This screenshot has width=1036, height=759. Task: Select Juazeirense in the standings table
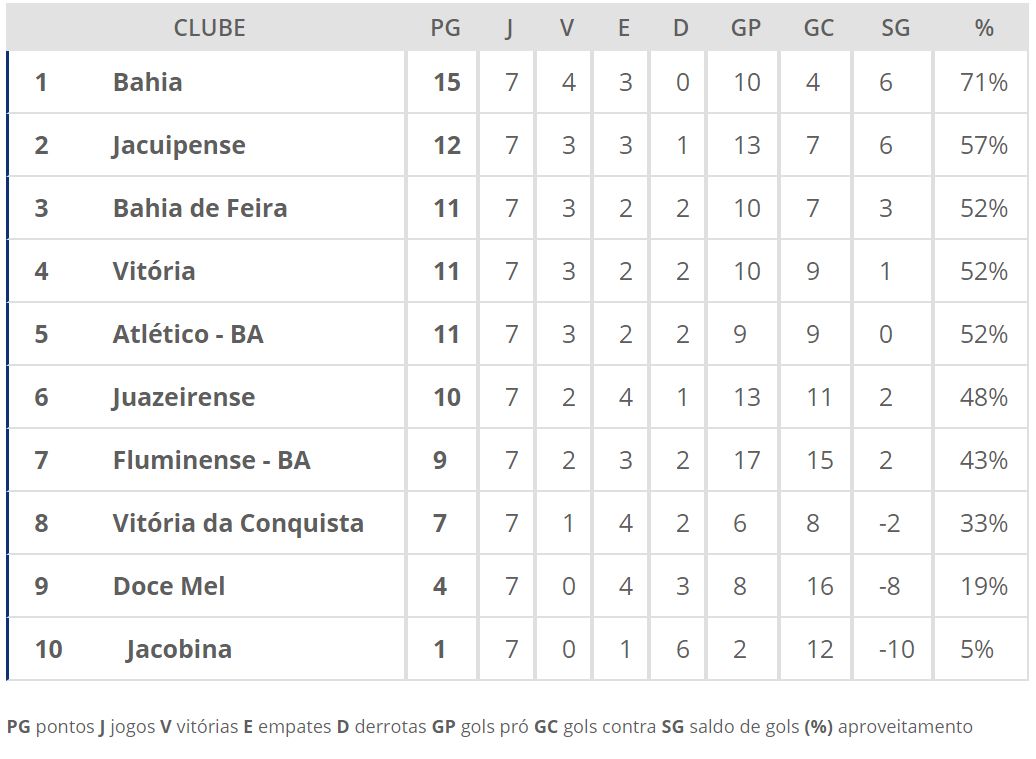pos(183,397)
